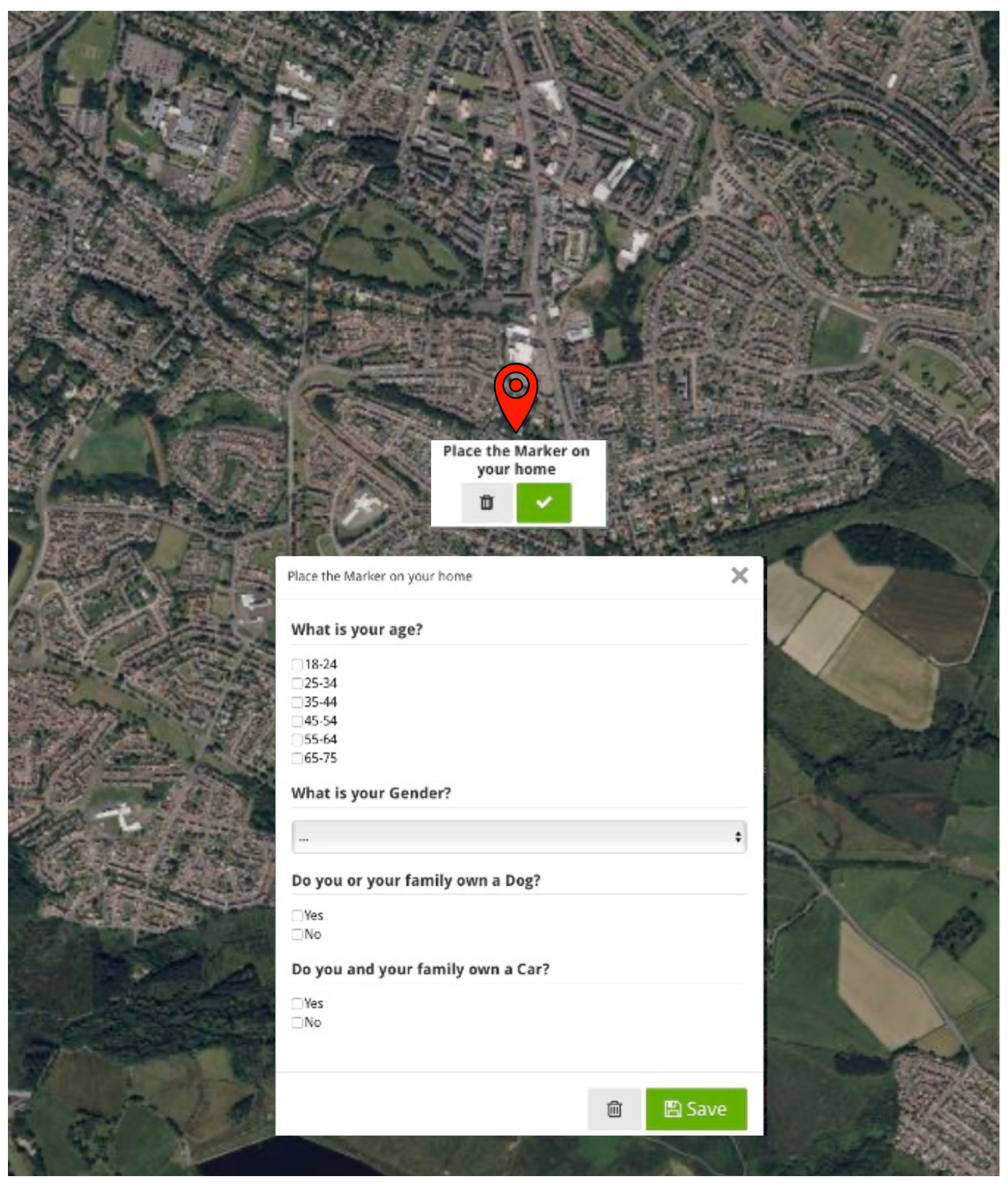Tick Yes for owning a Car
The width and height of the screenshot is (1008, 1189).
[x=297, y=1003]
